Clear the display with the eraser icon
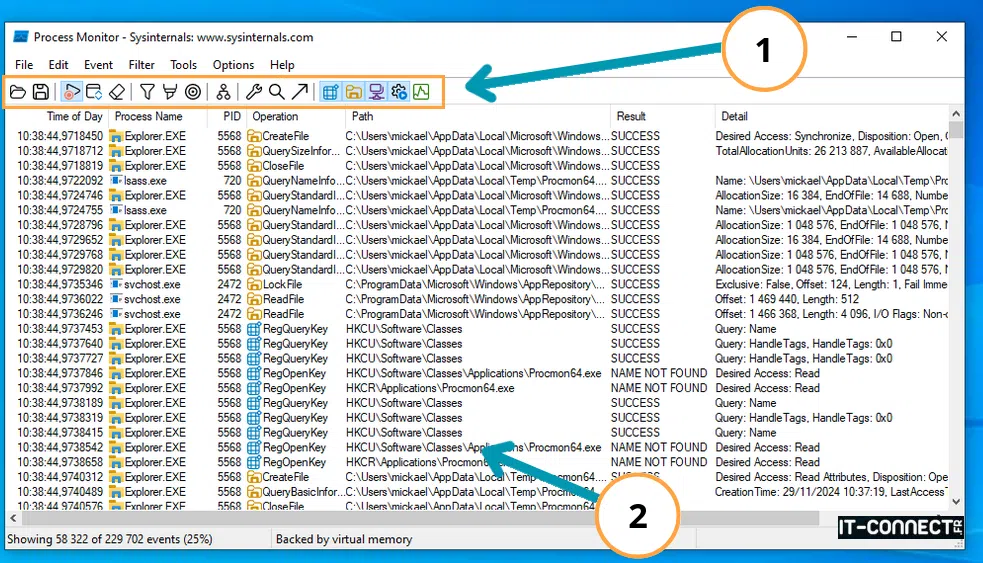The width and height of the screenshot is (983, 563). [117, 92]
